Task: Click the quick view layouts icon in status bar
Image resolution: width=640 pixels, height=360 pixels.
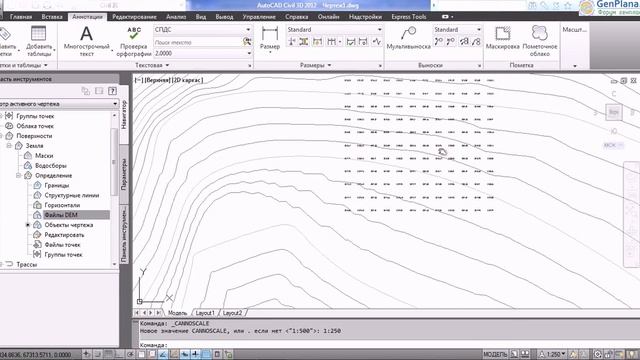Action: click(515, 354)
